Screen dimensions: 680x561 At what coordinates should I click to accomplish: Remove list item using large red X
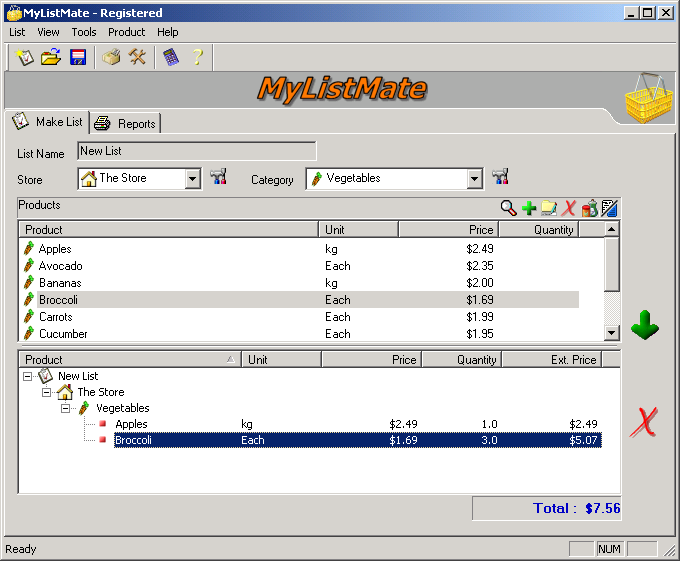click(x=644, y=422)
